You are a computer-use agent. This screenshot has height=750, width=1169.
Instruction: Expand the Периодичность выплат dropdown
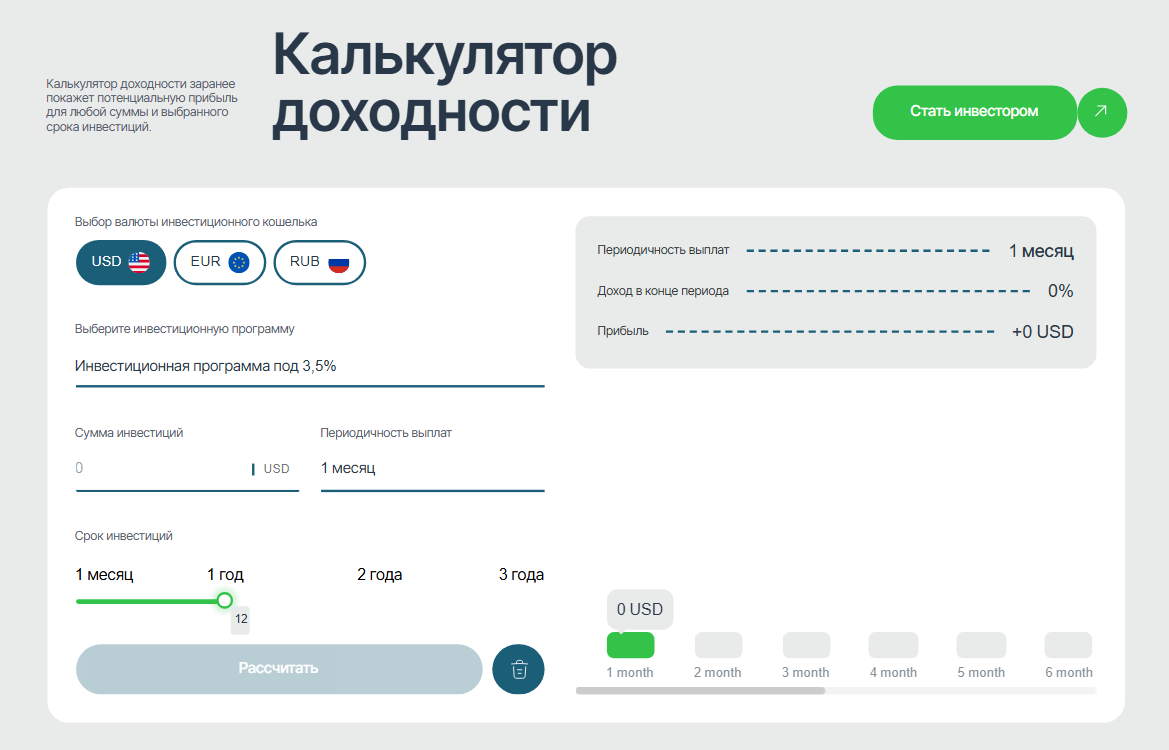pyautogui.click(x=432, y=468)
